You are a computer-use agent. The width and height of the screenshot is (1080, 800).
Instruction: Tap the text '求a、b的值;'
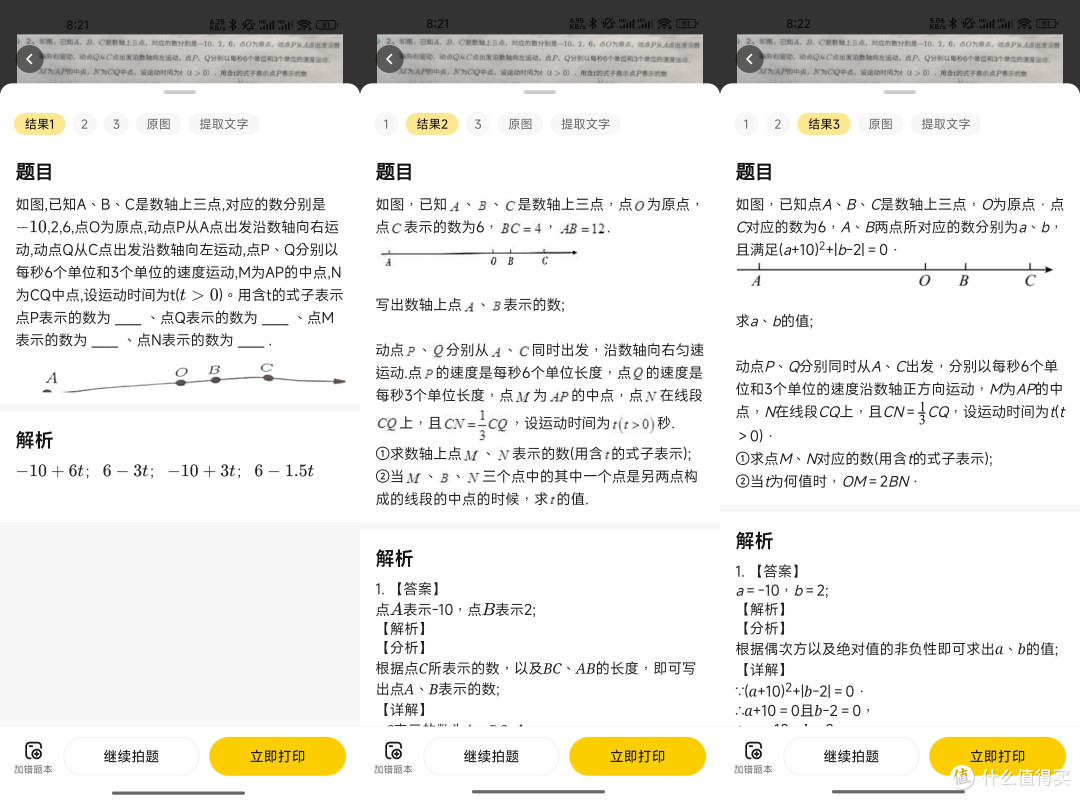click(x=774, y=320)
